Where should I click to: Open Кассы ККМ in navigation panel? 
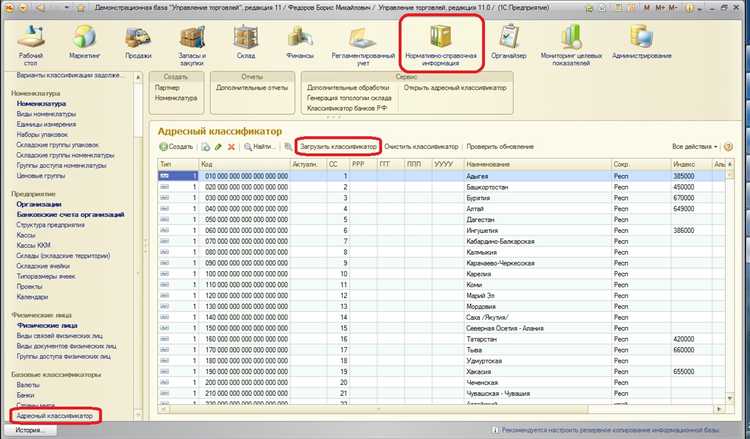(x=33, y=245)
